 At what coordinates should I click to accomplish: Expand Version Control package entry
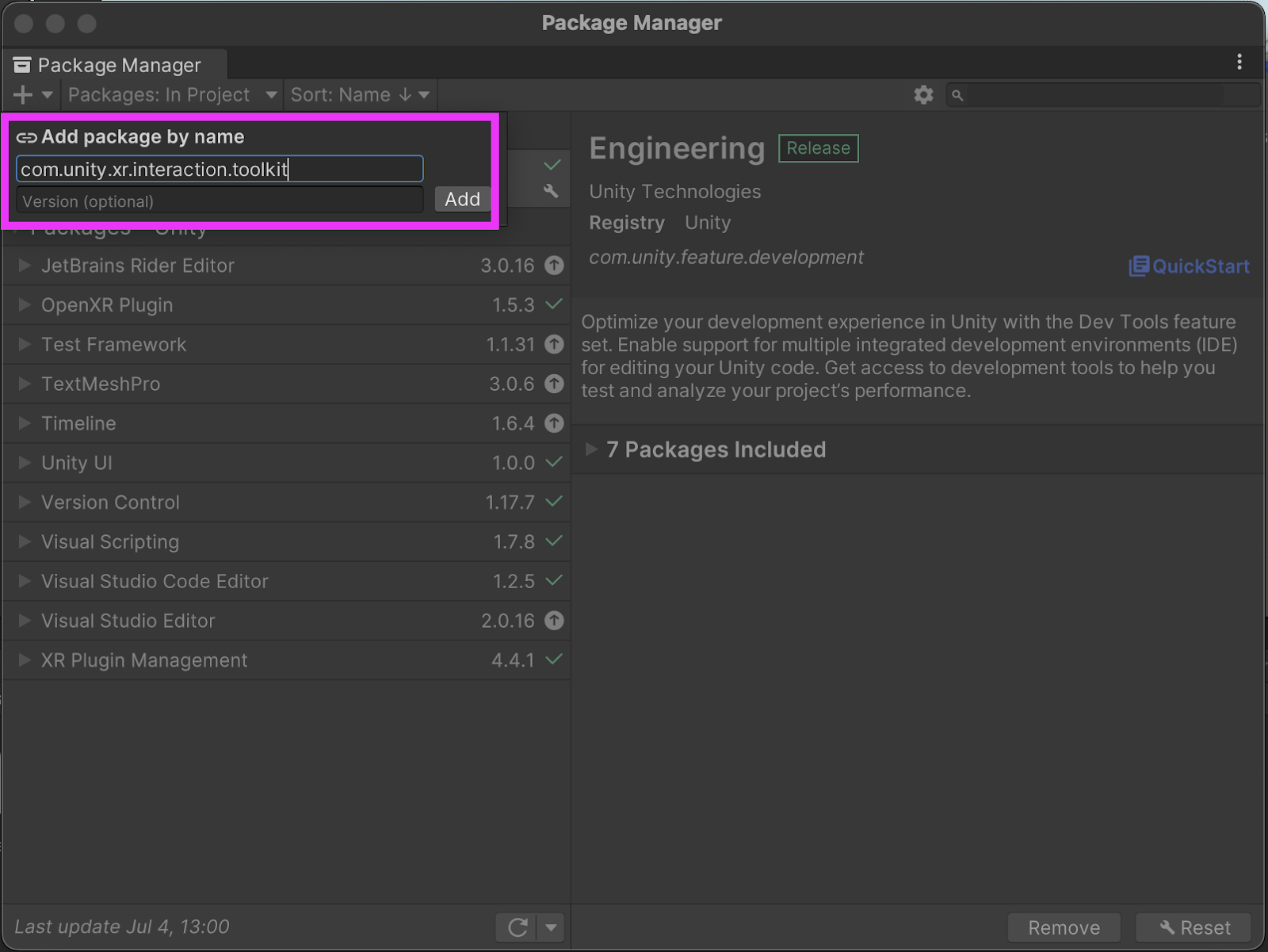[25, 503]
